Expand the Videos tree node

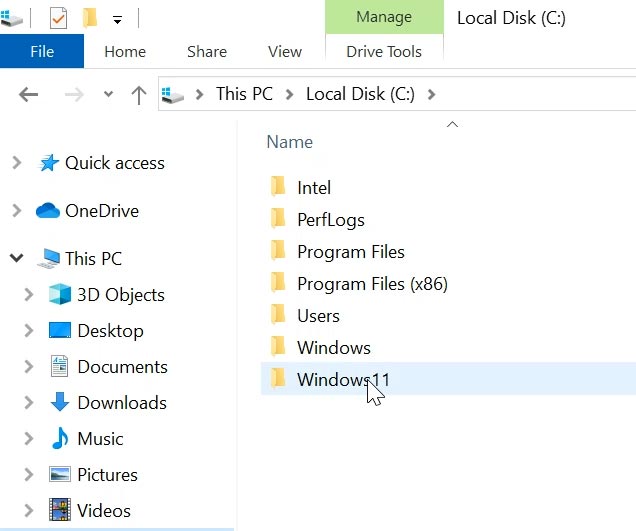28,510
